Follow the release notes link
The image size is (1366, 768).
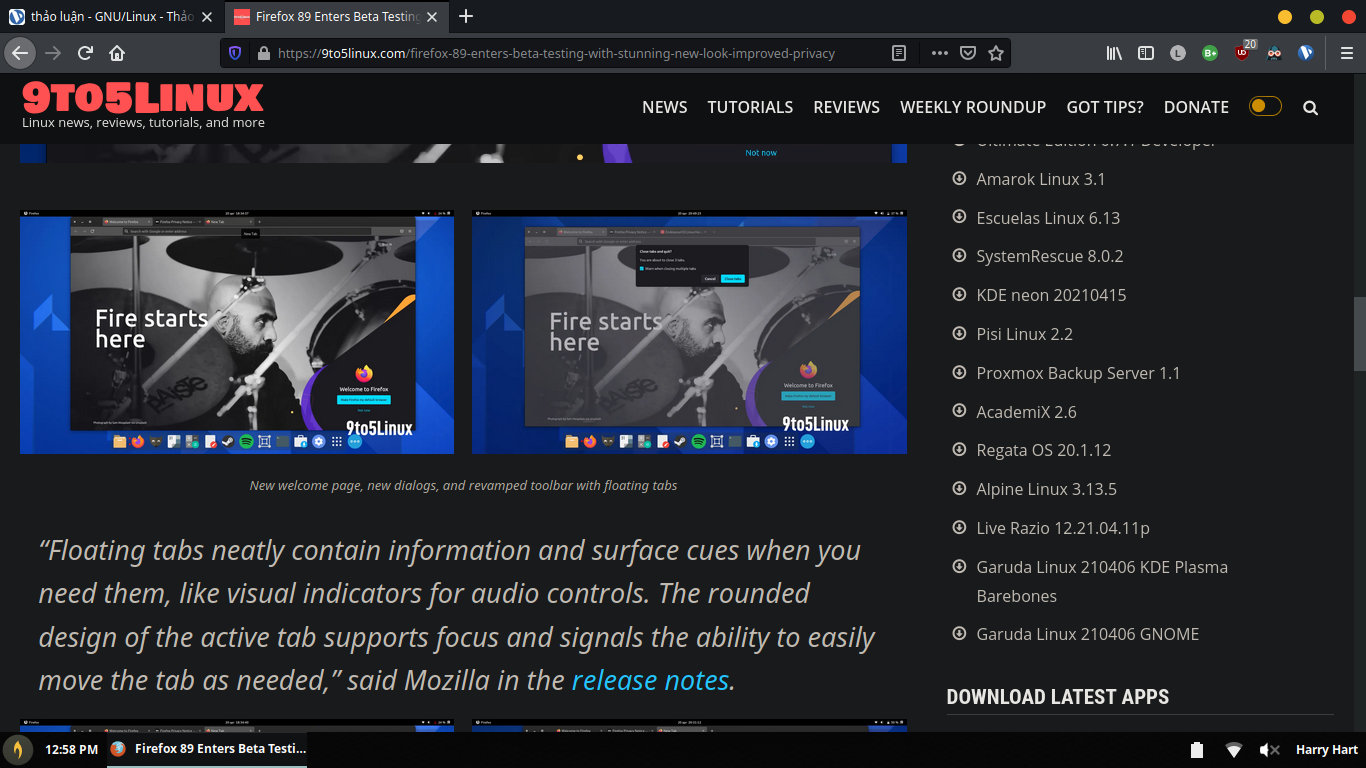650,681
